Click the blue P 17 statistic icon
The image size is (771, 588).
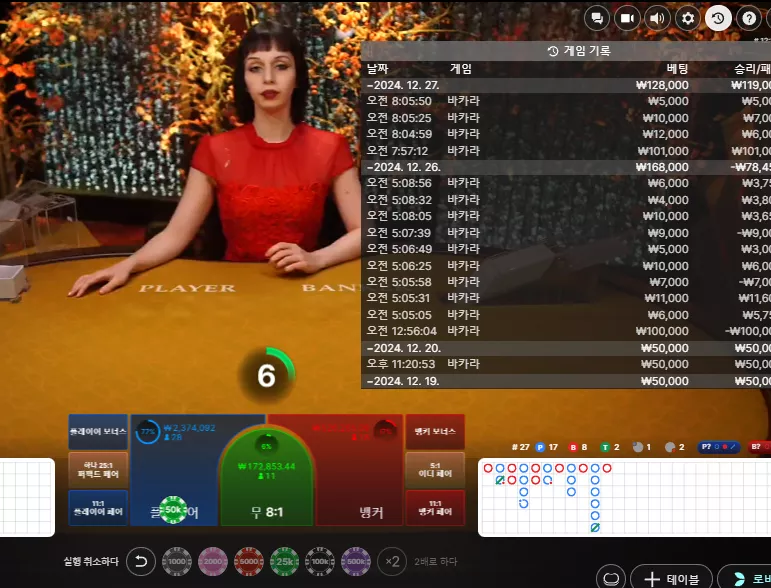pos(540,447)
